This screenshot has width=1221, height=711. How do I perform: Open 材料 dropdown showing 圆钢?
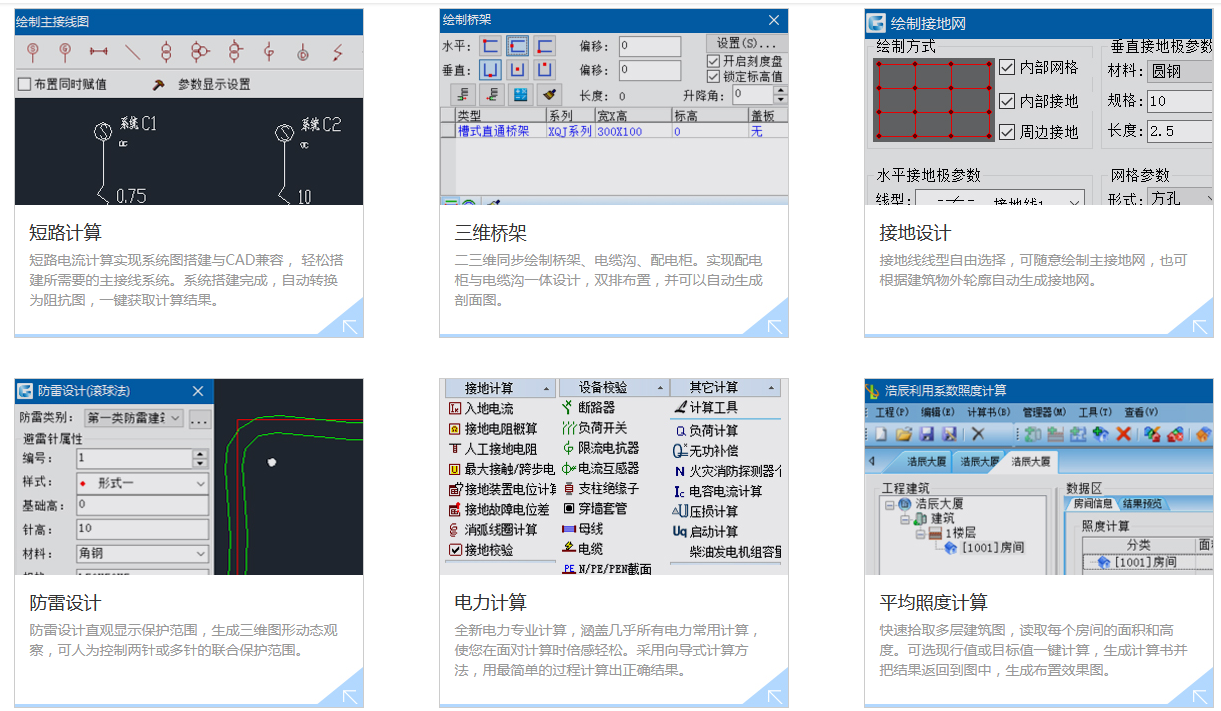coord(1179,71)
